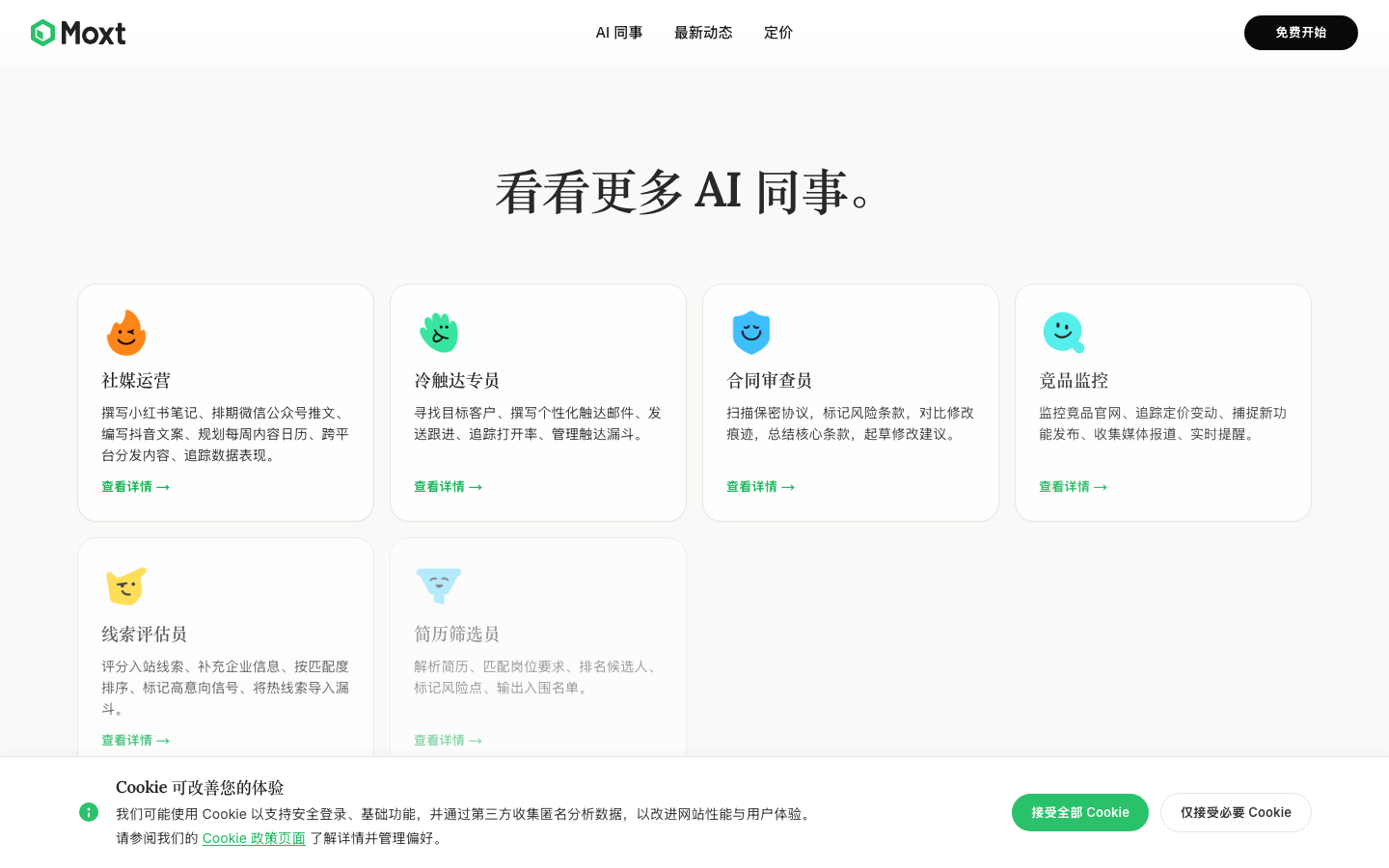The image size is (1389, 868).
Task: Open the Cookie 政策页面 link
Action: pos(254,838)
